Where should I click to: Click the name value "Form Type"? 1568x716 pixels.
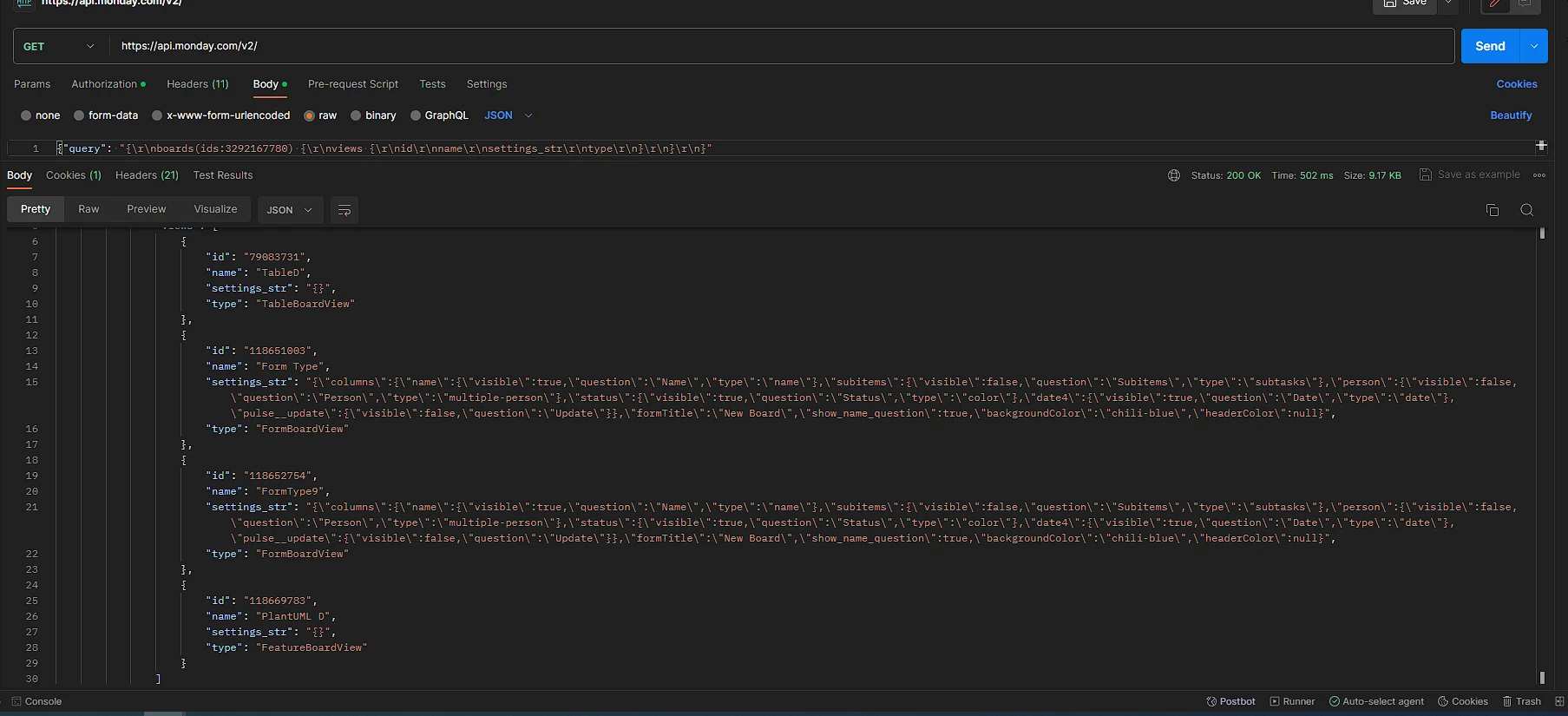290,366
